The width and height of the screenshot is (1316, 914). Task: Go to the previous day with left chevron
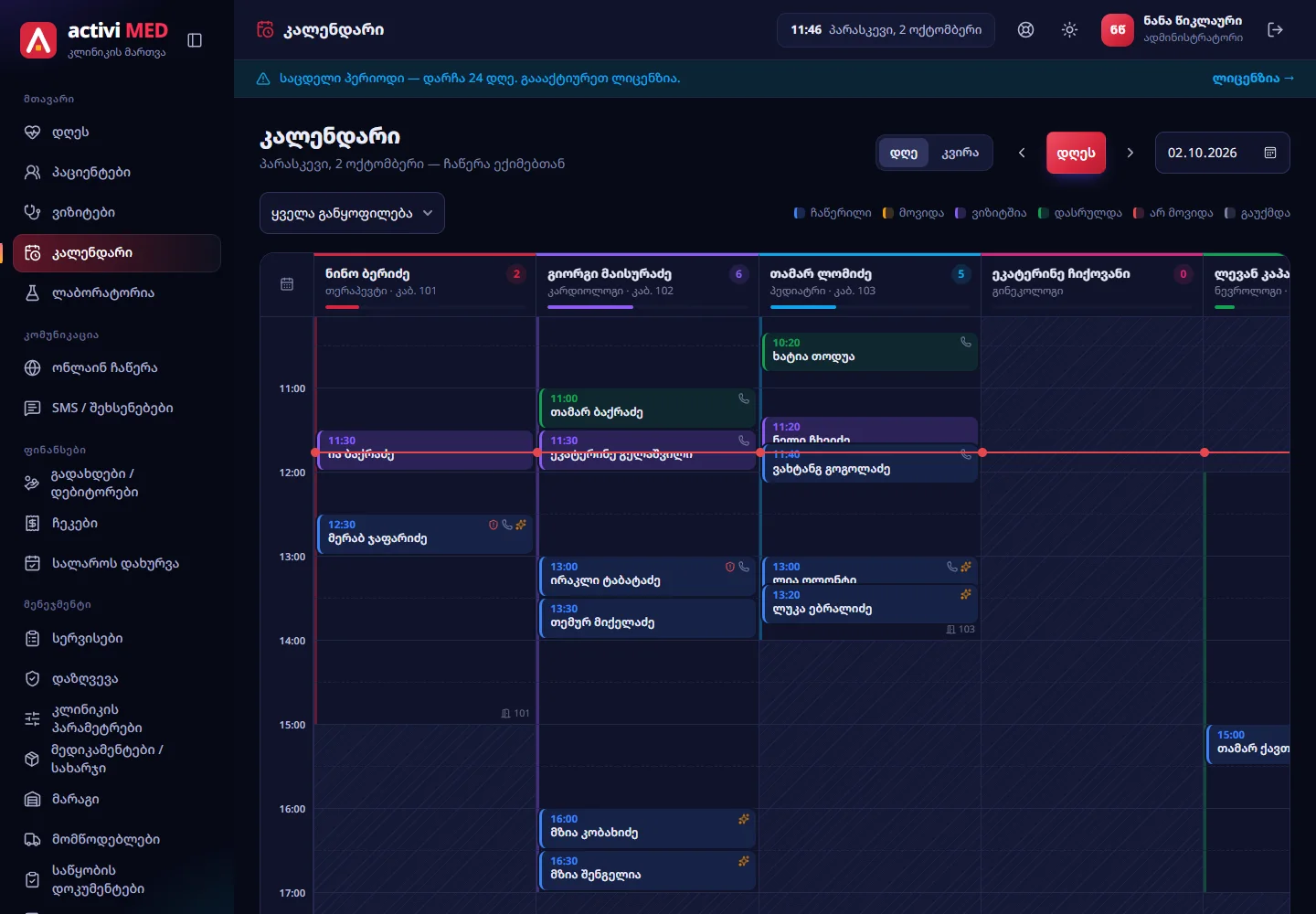coord(1022,153)
